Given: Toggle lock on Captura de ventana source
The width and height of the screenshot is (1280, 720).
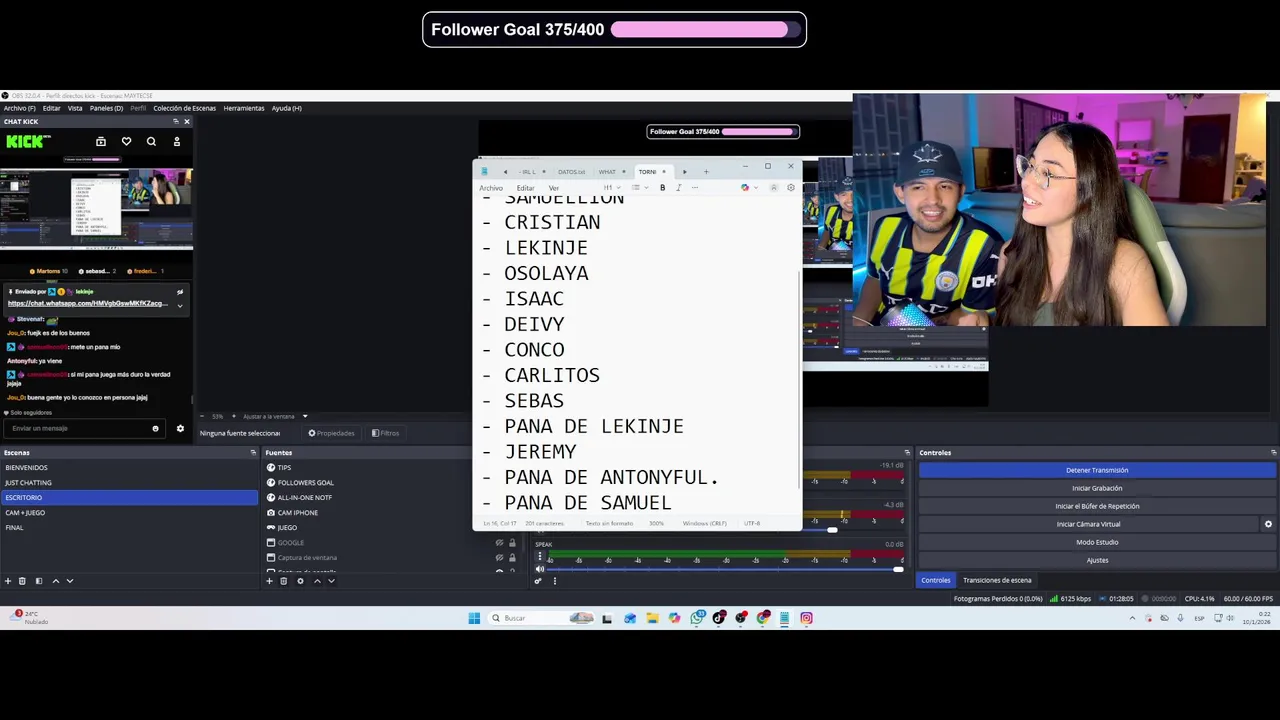Looking at the screenshot, I should click(x=512, y=558).
